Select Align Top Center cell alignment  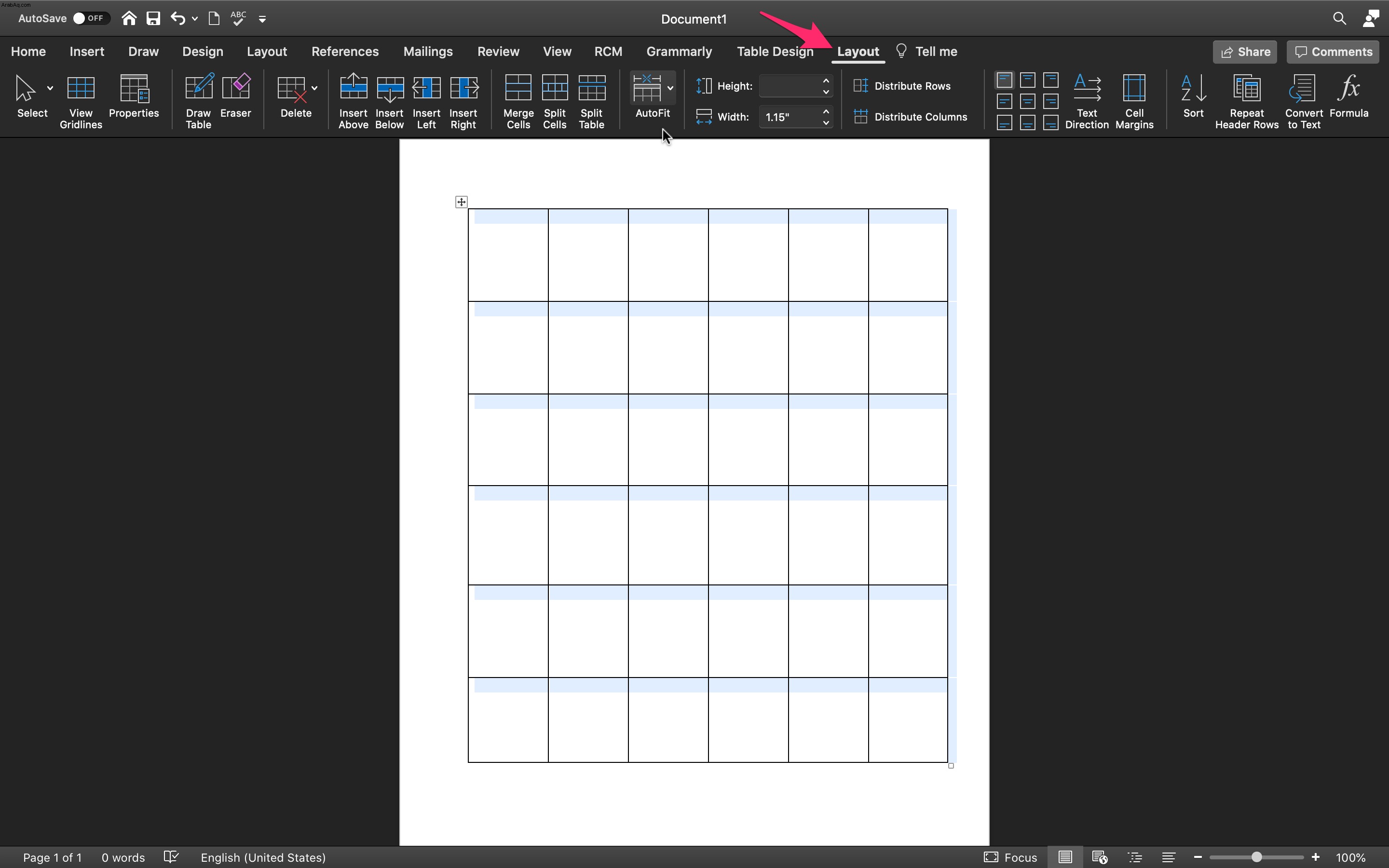click(x=1027, y=80)
